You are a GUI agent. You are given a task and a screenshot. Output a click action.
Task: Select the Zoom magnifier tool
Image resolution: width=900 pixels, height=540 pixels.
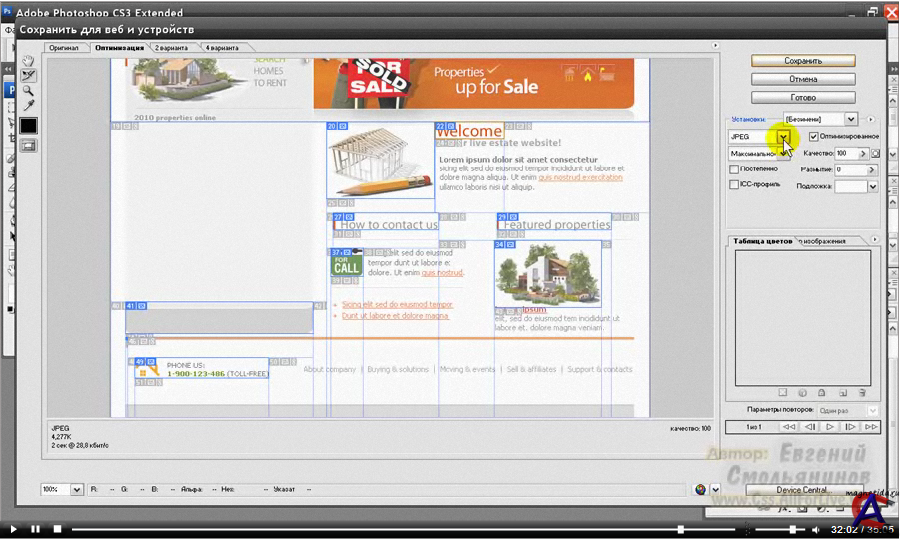click(x=28, y=91)
